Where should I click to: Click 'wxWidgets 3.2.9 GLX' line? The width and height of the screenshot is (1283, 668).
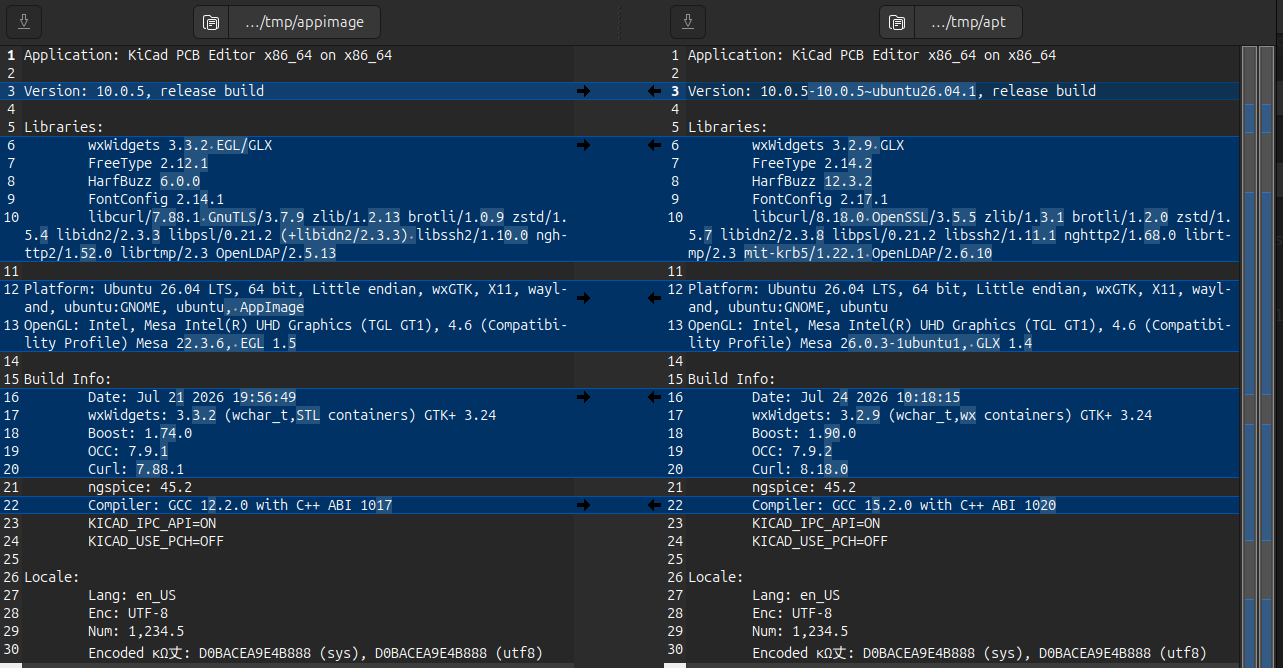[828, 145]
